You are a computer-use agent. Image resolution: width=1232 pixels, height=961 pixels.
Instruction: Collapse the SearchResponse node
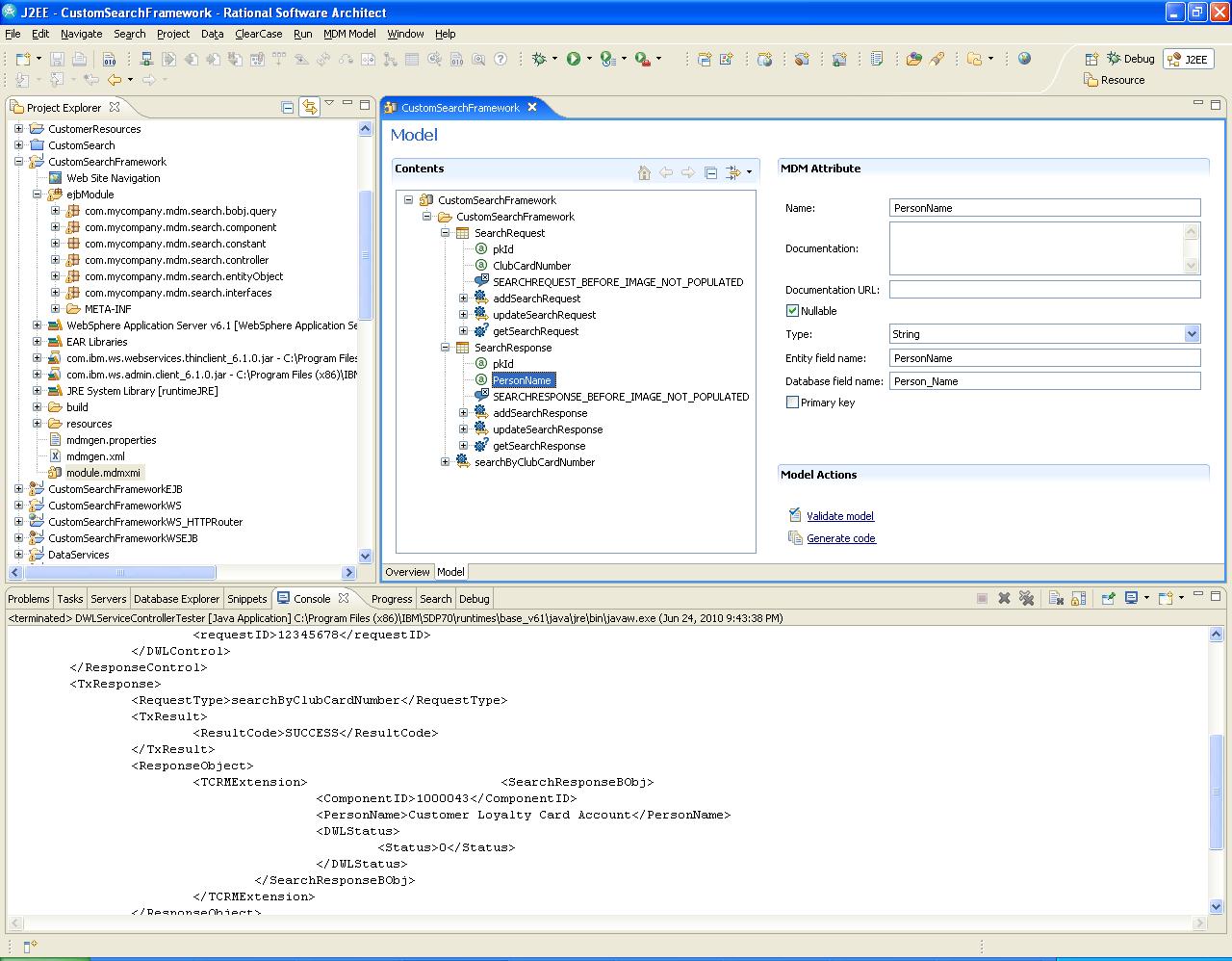445,348
